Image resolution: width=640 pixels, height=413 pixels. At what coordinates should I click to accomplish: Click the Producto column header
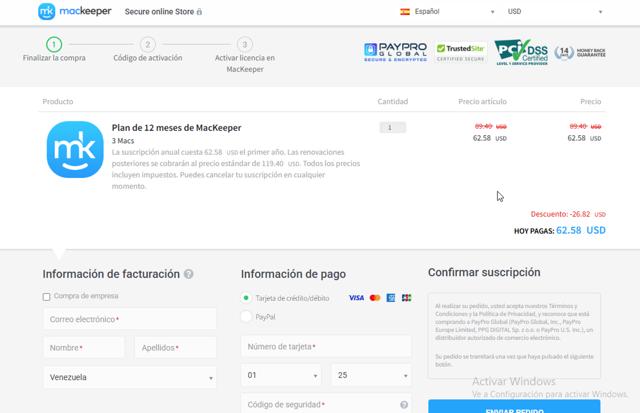coord(58,101)
